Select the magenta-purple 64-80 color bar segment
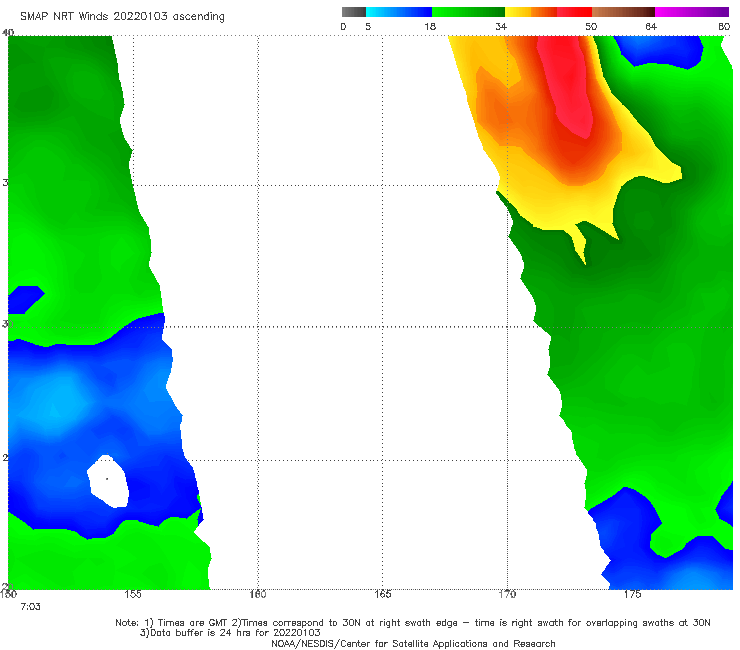Viewport: 740px width, 650px height. 692,12
